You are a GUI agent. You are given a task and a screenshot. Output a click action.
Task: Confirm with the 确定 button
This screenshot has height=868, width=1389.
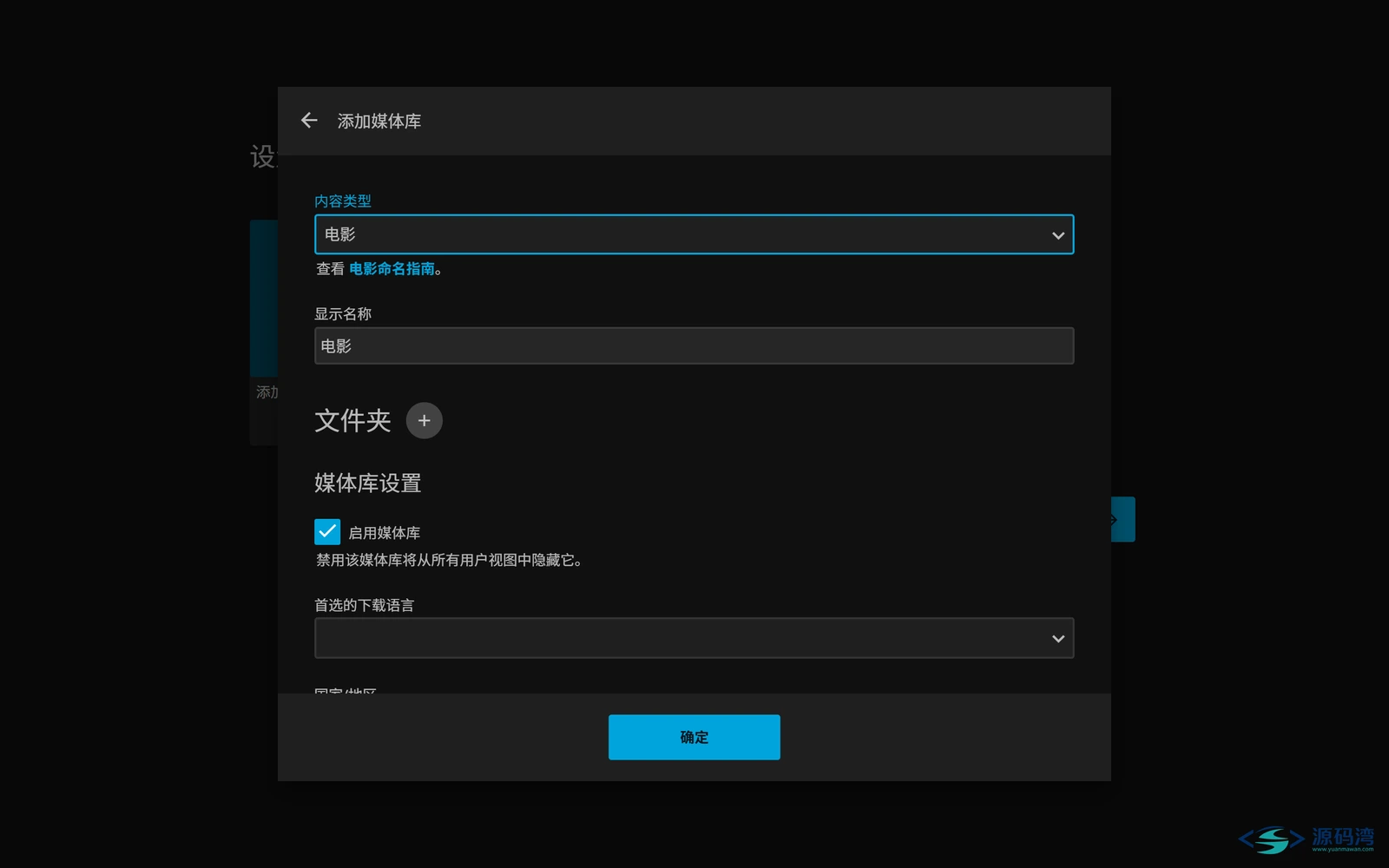(x=694, y=737)
